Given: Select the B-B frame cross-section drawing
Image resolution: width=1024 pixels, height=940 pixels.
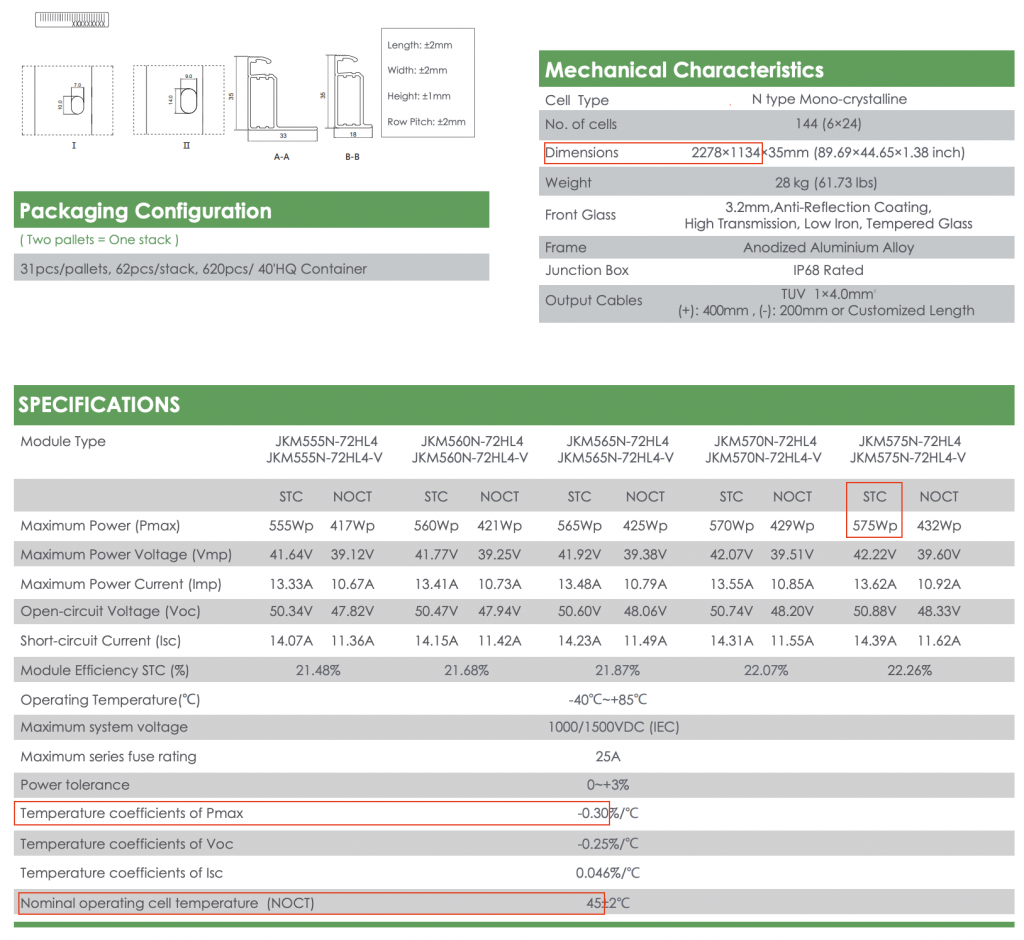Looking at the screenshot, I should pos(349,97).
